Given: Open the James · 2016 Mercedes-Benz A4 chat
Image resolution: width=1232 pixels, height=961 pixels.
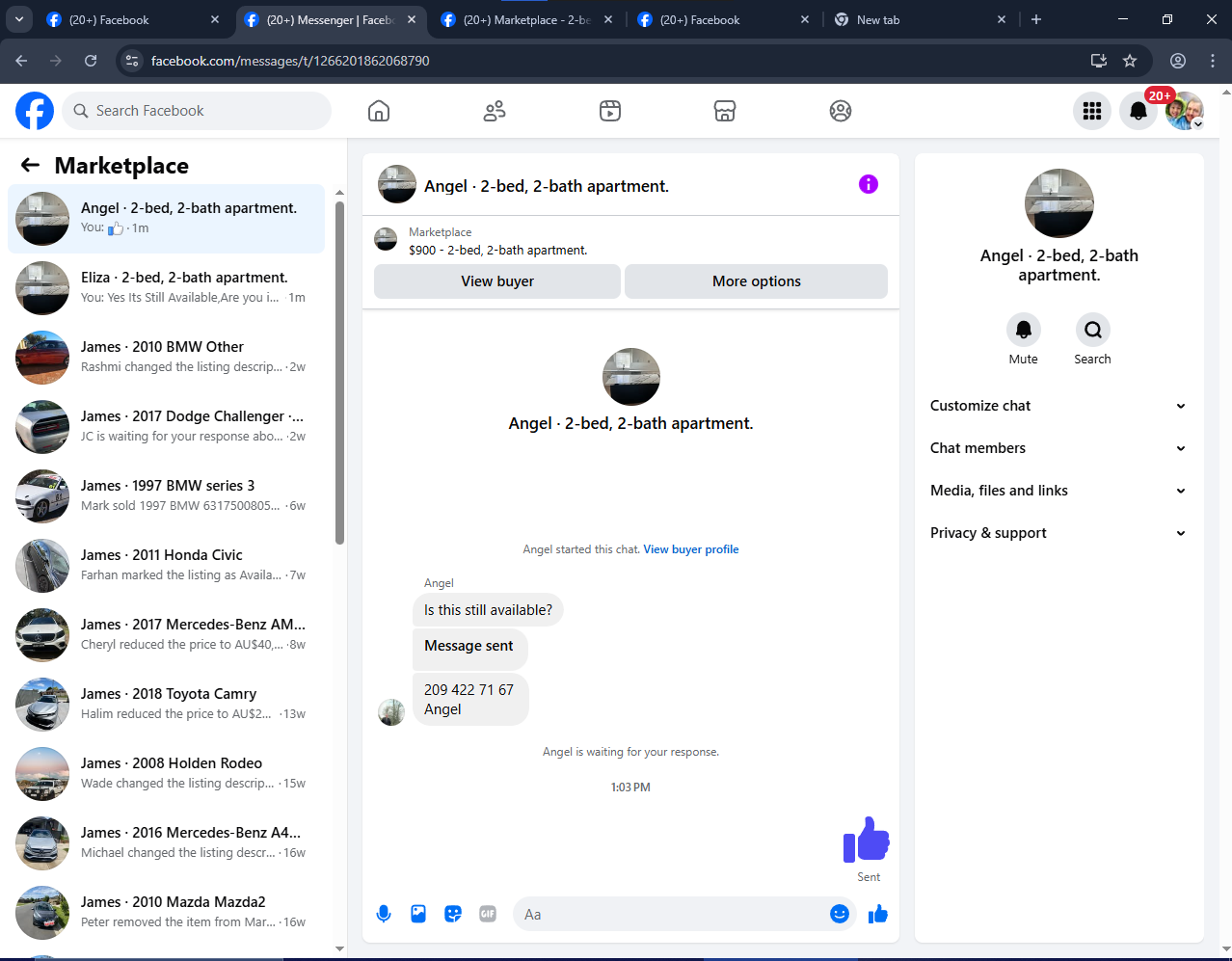Looking at the screenshot, I should coord(166,843).
